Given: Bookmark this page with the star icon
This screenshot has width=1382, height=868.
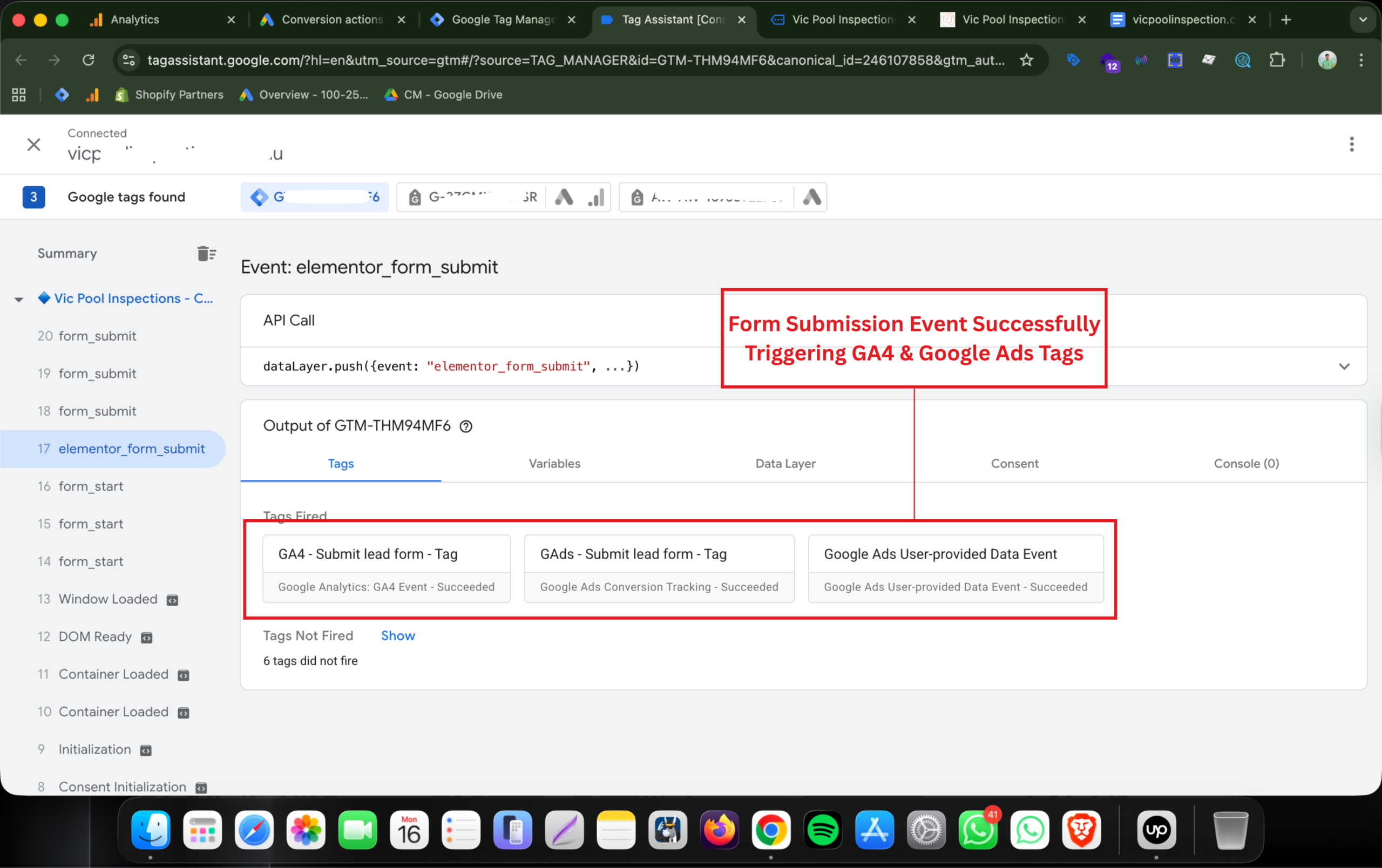Looking at the screenshot, I should [x=1026, y=60].
